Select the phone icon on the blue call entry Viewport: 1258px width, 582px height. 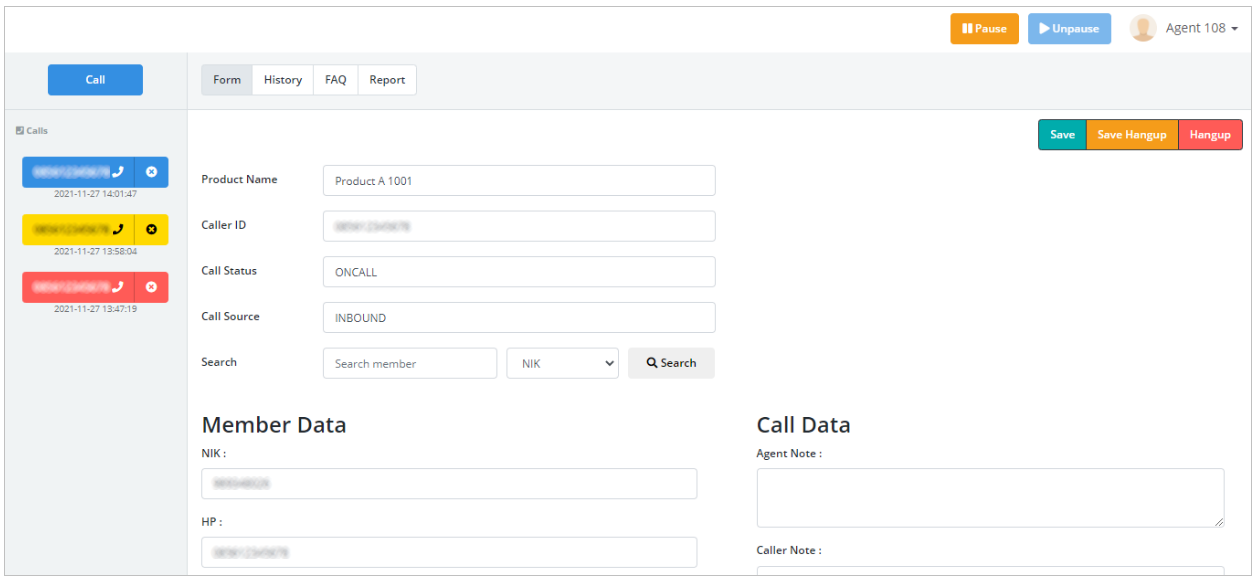120,171
